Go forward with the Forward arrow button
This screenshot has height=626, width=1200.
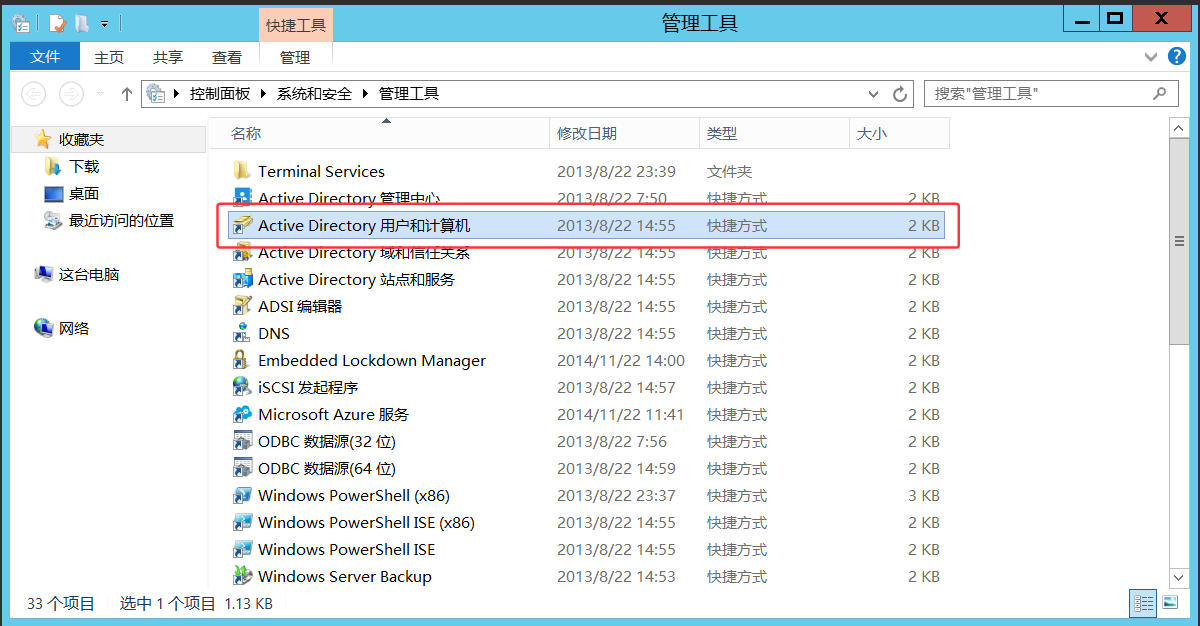71,94
